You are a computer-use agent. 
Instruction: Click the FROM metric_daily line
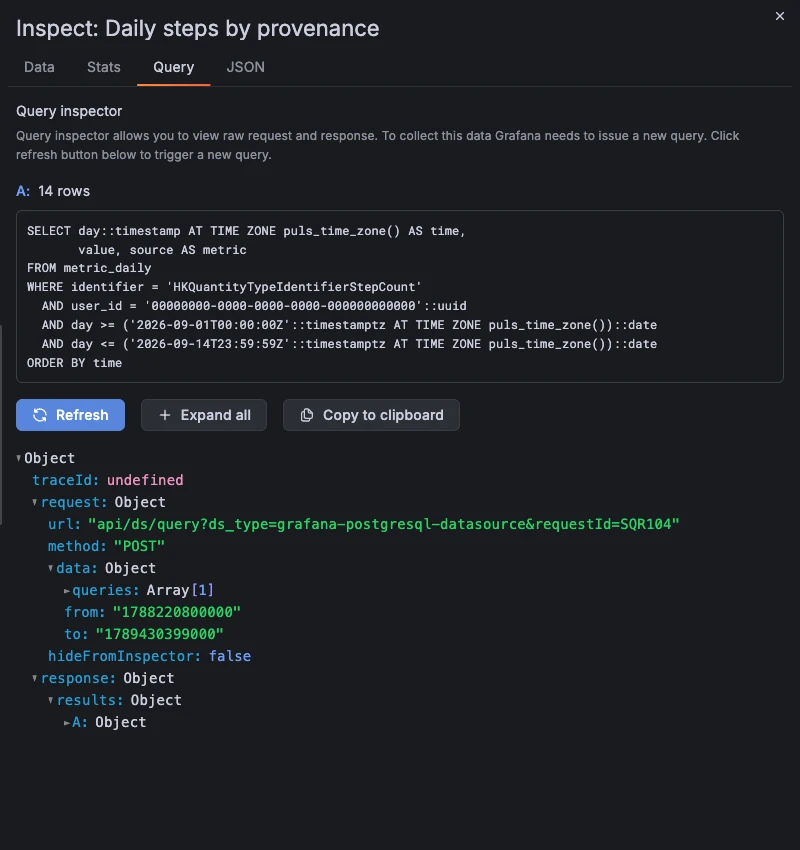point(89,268)
